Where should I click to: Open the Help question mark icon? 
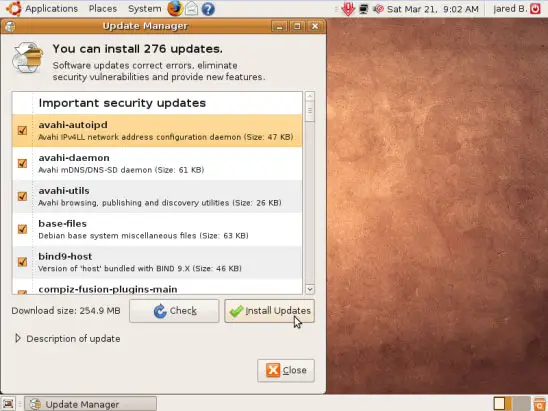tap(208, 9)
